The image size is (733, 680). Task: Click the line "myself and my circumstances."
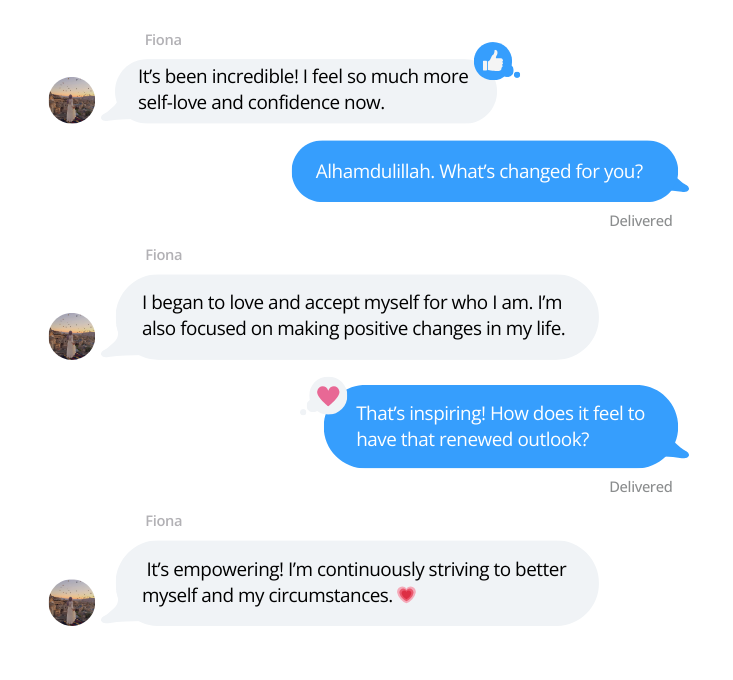(x=268, y=596)
